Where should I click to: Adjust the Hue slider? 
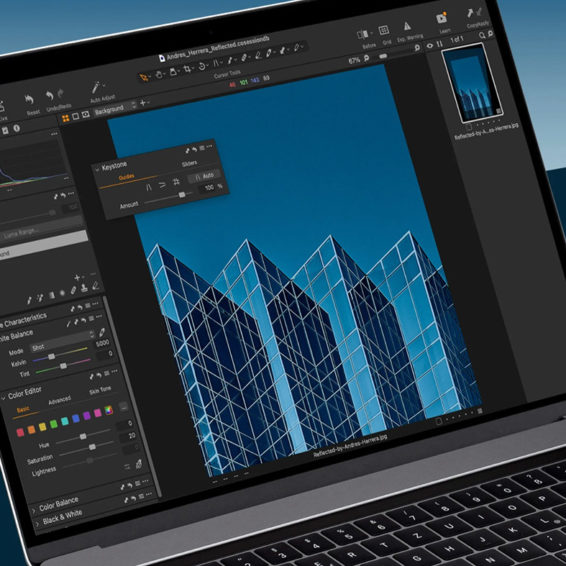tap(83, 436)
